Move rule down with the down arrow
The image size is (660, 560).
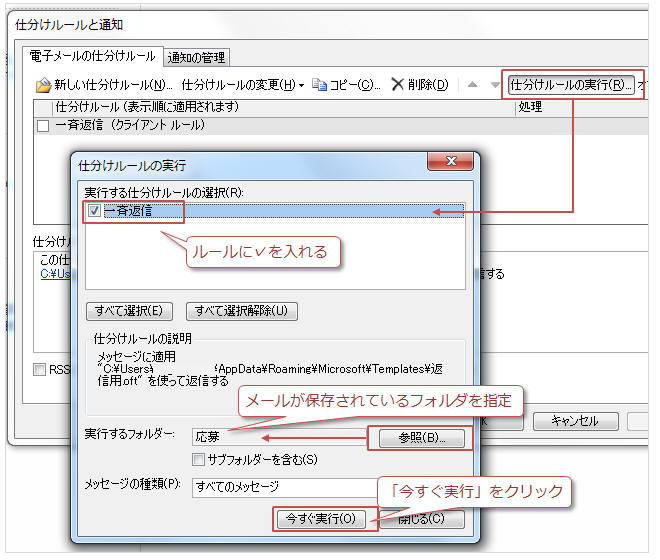point(495,85)
